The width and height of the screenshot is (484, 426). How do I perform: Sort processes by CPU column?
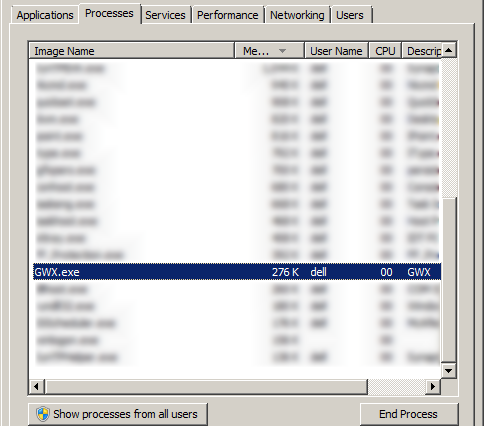[x=385, y=51]
